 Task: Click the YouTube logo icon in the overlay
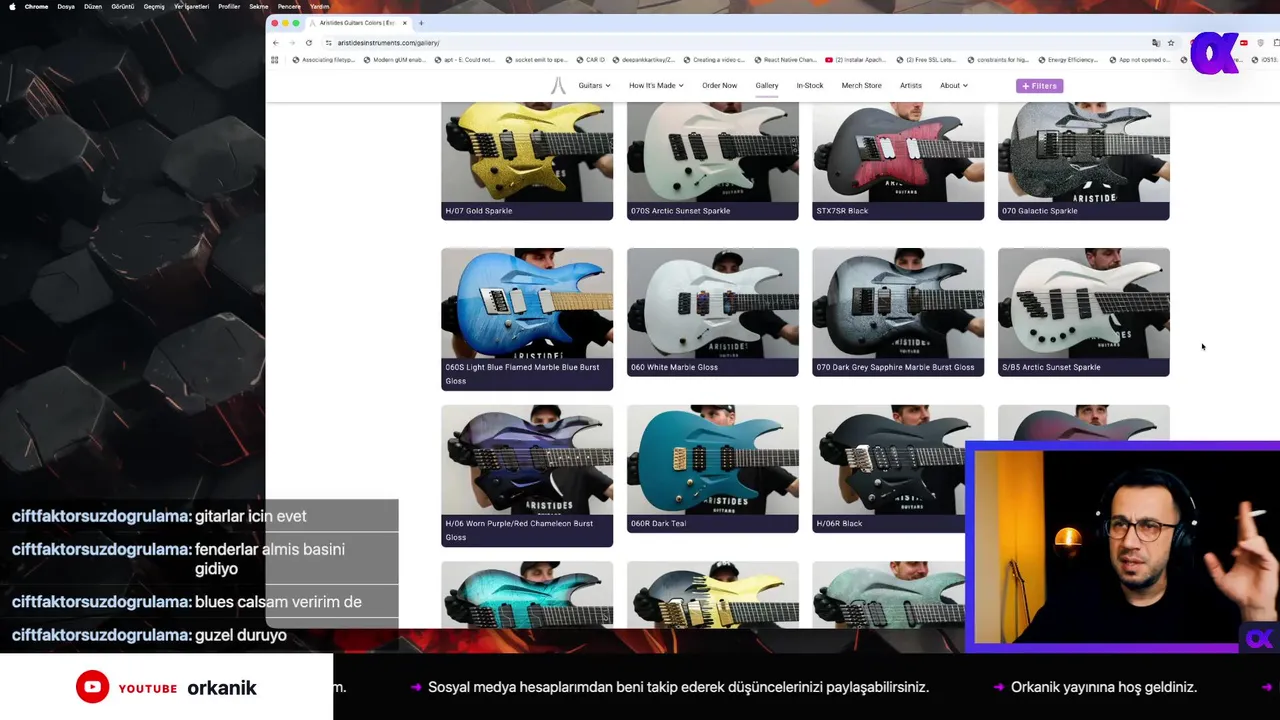coord(92,687)
